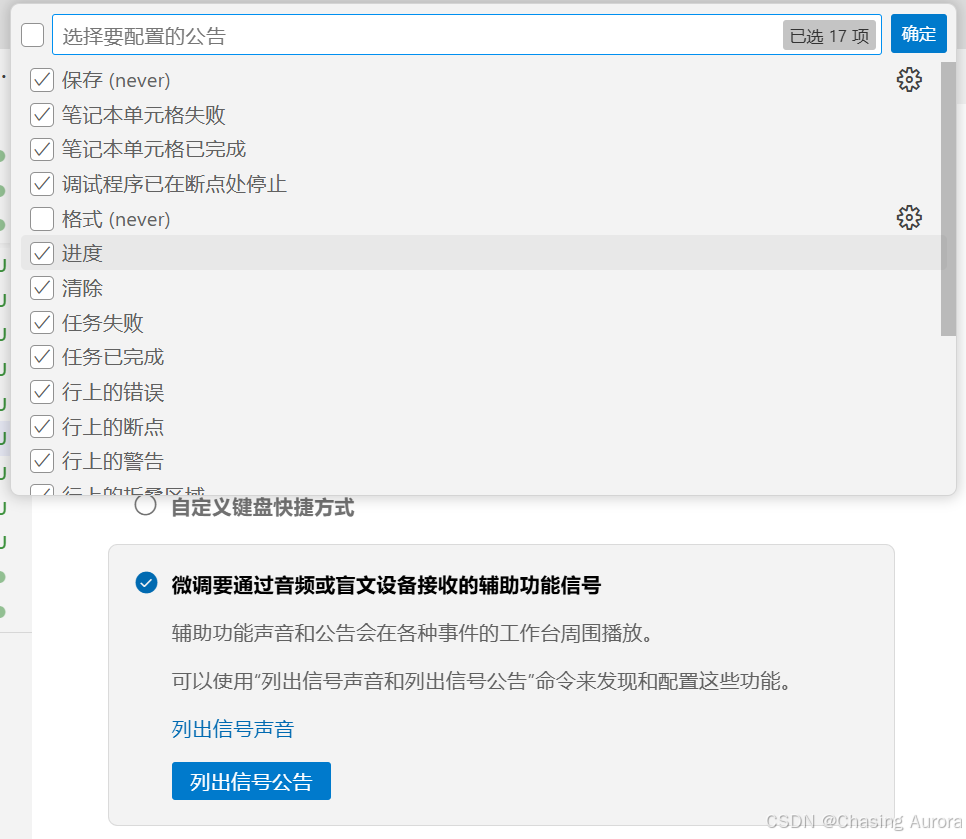
Task: Uncheck 调试程序已在断点处停止
Action: coord(41,183)
